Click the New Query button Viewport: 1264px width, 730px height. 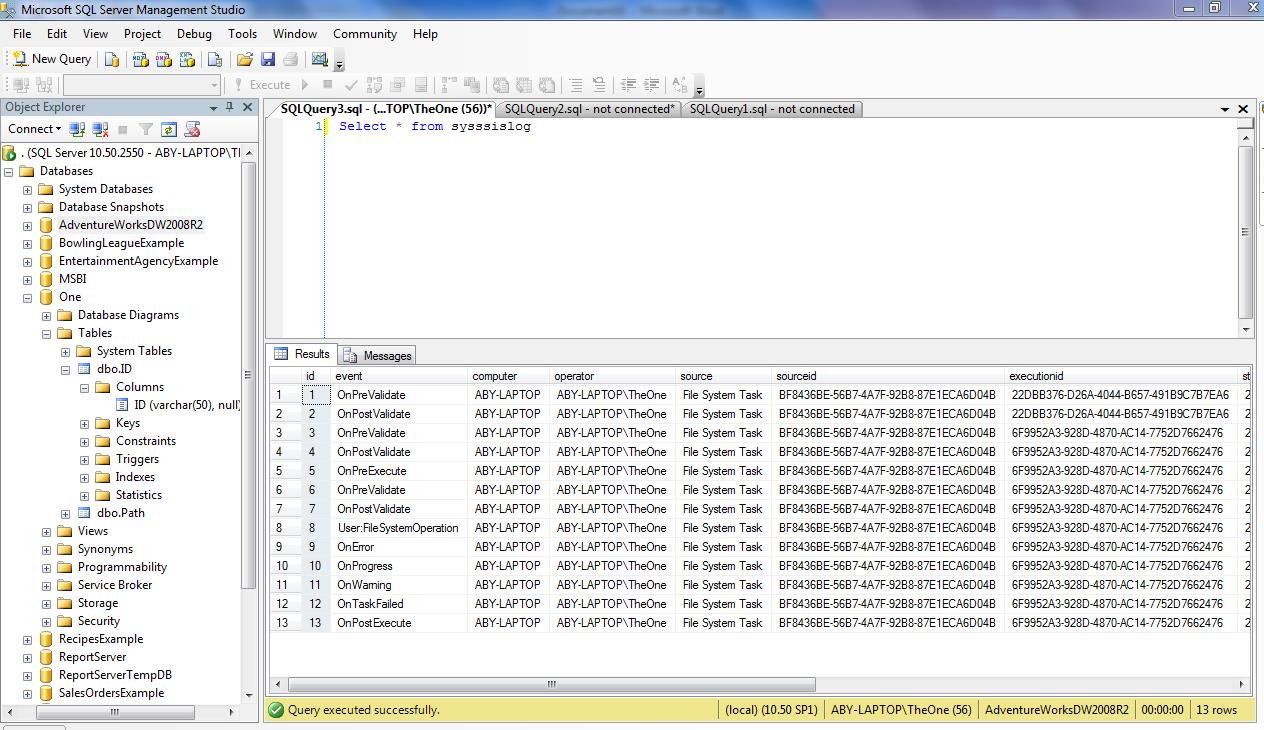52,59
